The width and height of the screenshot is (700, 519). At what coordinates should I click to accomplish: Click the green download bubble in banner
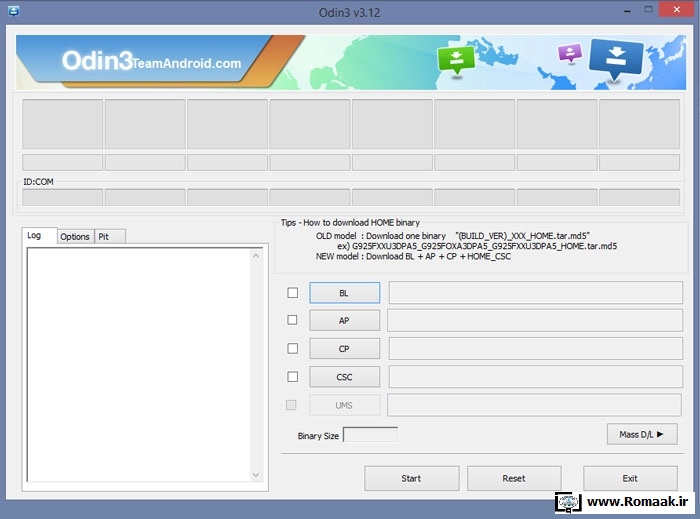point(456,60)
